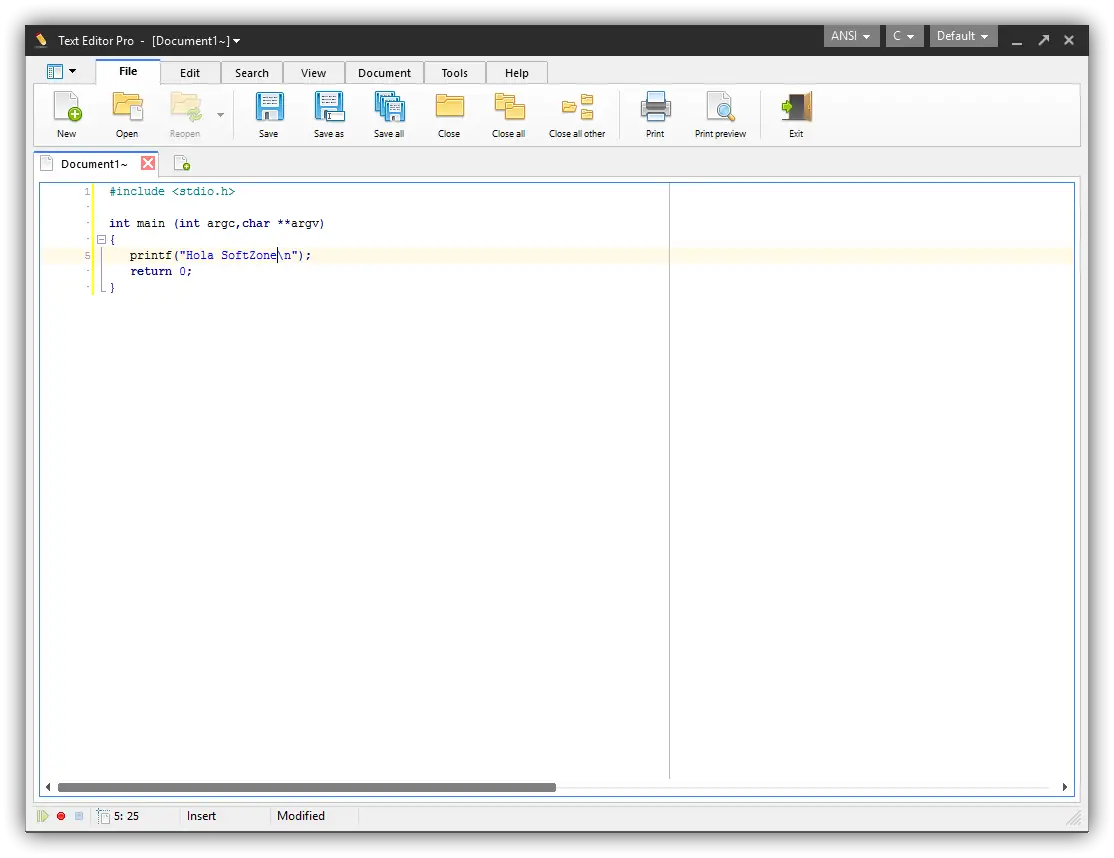Click the Document1~ tab page icon
The height and width of the screenshot is (858, 1114).
click(47, 163)
